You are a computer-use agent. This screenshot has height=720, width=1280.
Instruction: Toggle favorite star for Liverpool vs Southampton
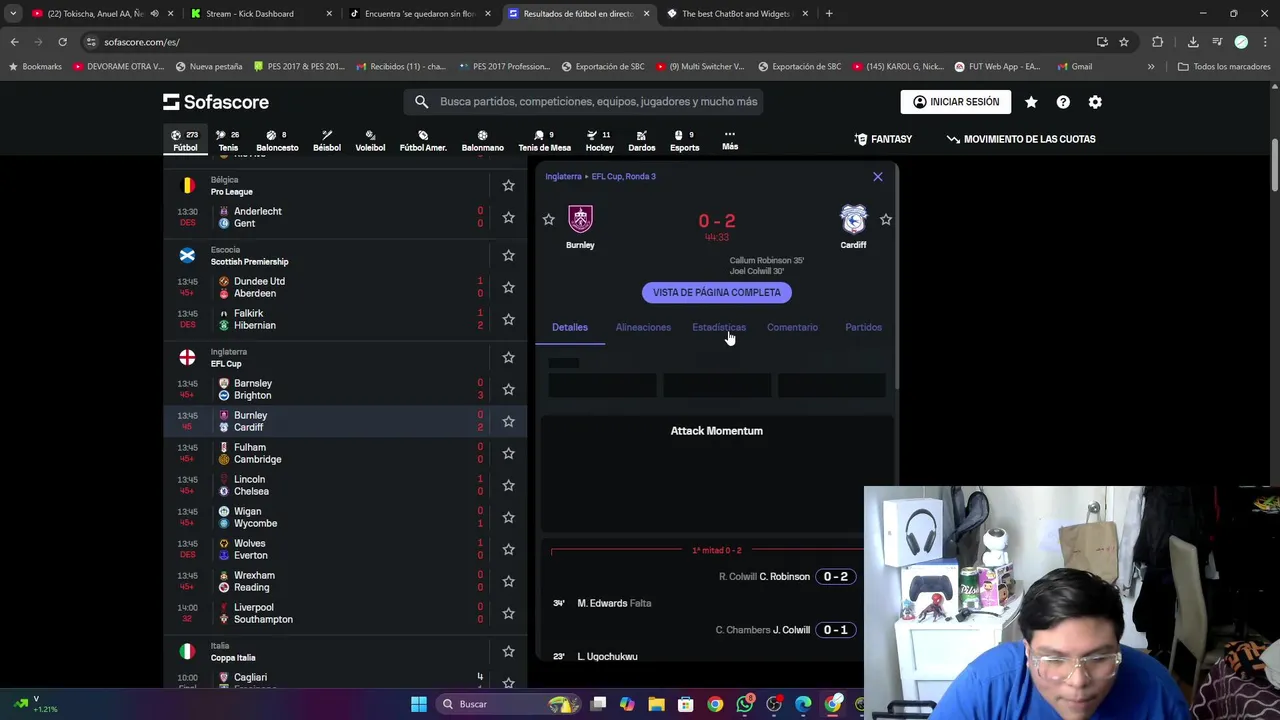pyautogui.click(x=508, y=613)
